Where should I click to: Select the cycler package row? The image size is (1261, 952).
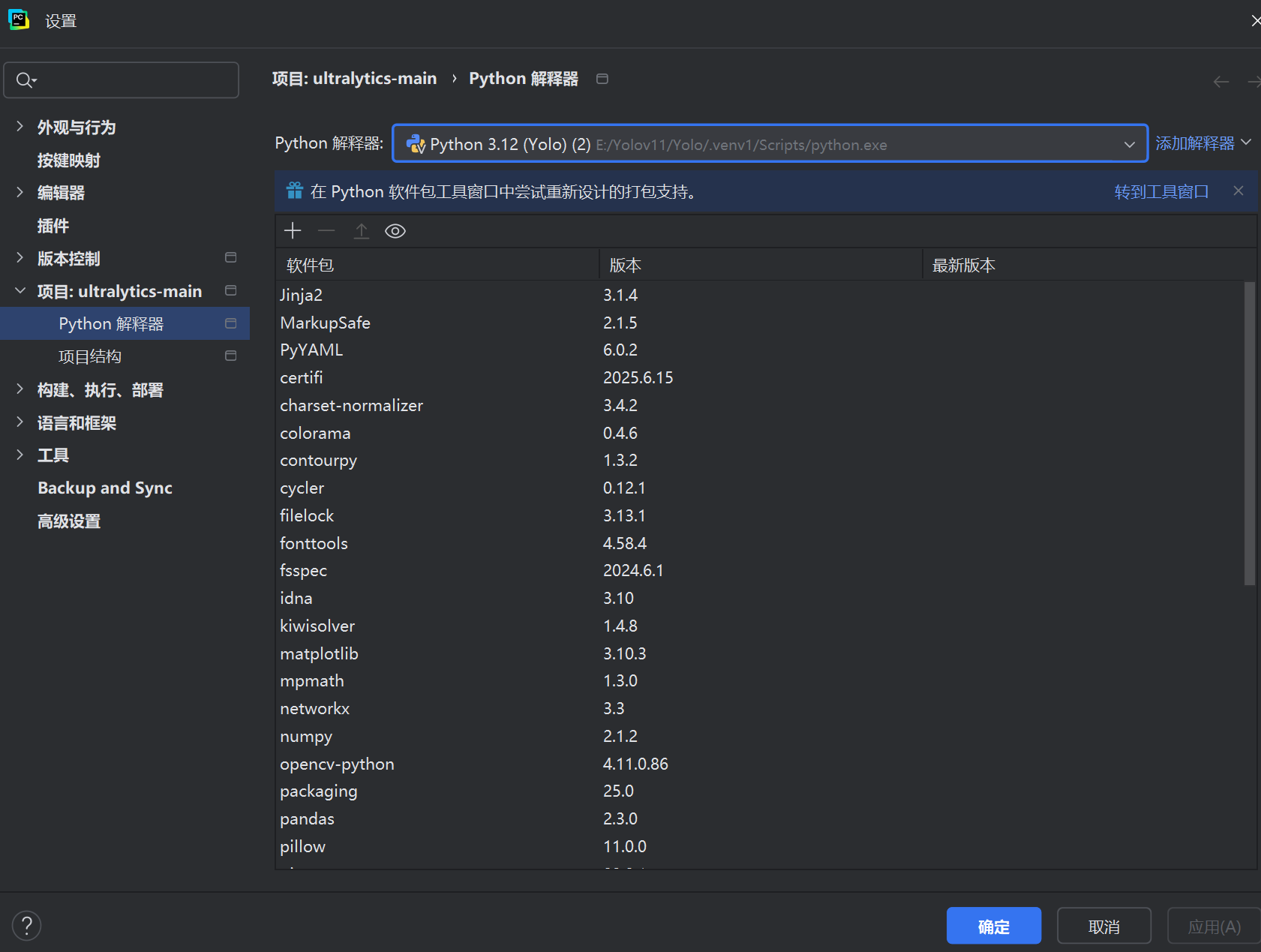coord(760,488)
